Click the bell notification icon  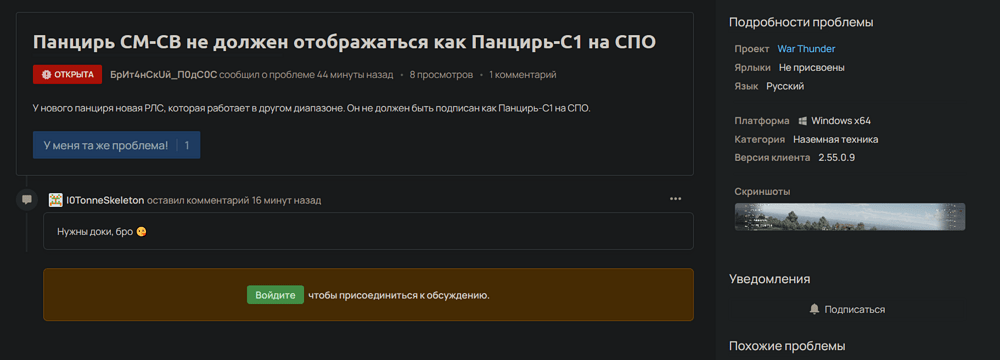[x=814, y=309]
